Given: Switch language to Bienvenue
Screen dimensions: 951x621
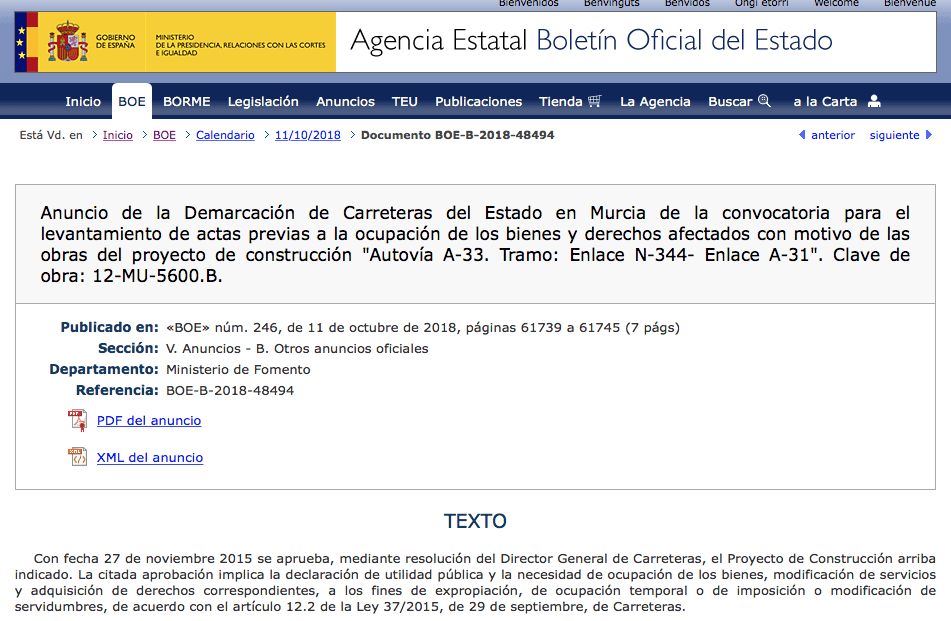Looking at the screenshot, I should pyautogui.click(x=910, y=4).
